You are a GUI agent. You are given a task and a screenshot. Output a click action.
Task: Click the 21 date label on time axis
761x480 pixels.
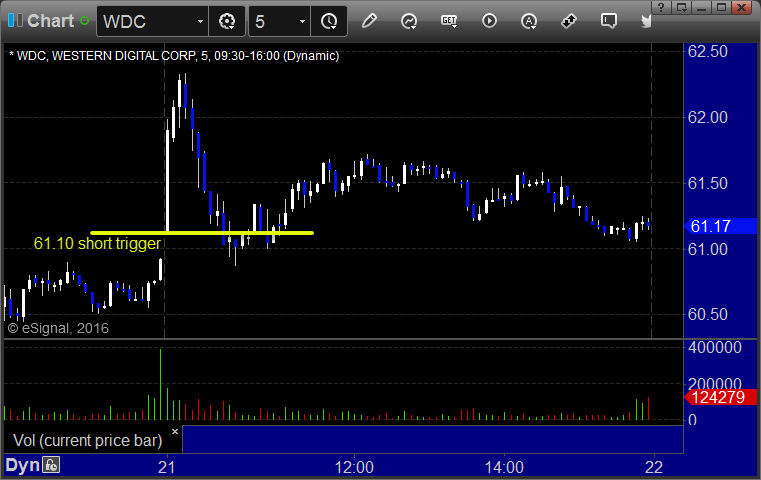(x=166, y=467)
